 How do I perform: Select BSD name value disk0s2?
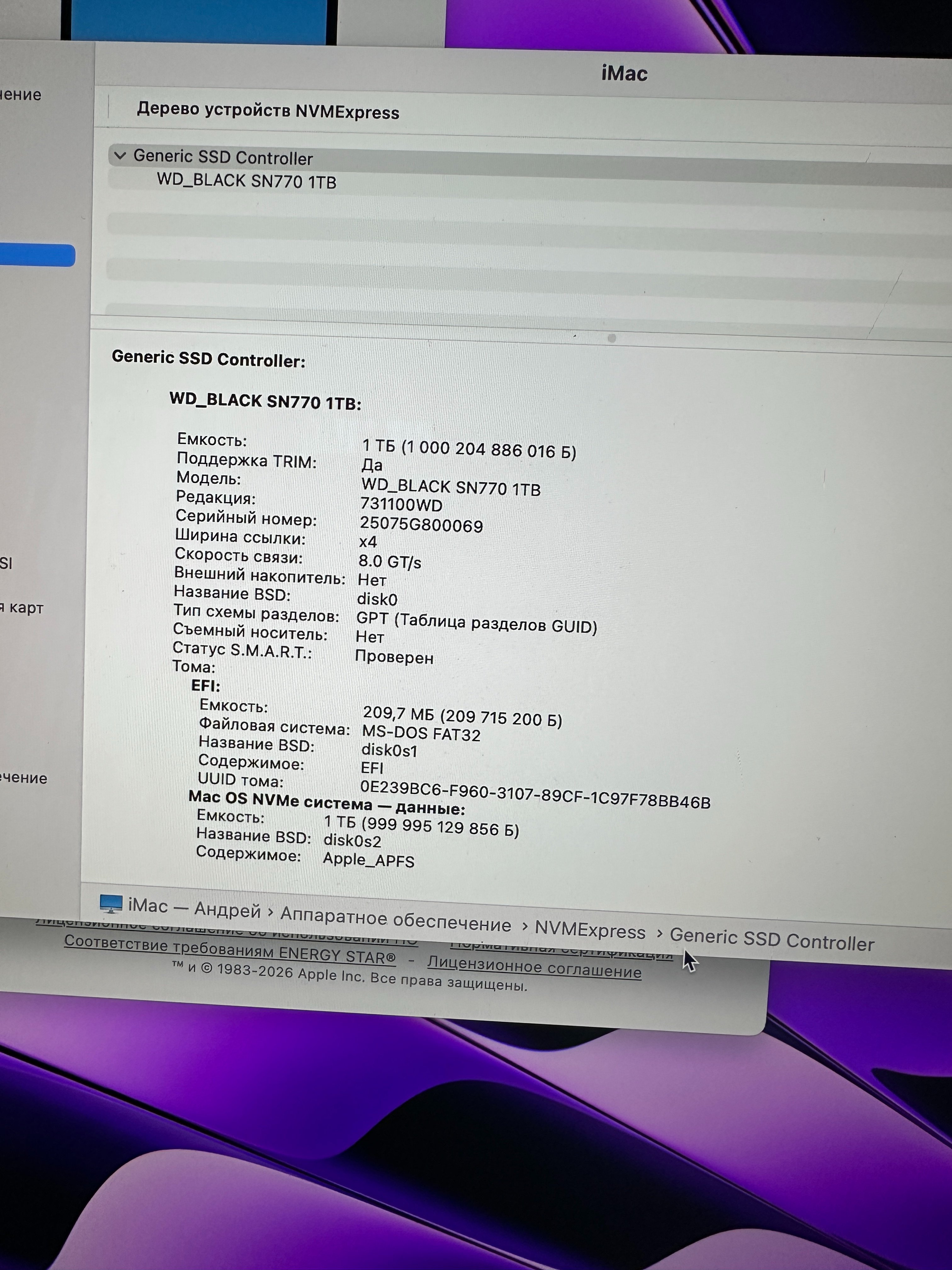pyautogui.click(x=352, y=840)
